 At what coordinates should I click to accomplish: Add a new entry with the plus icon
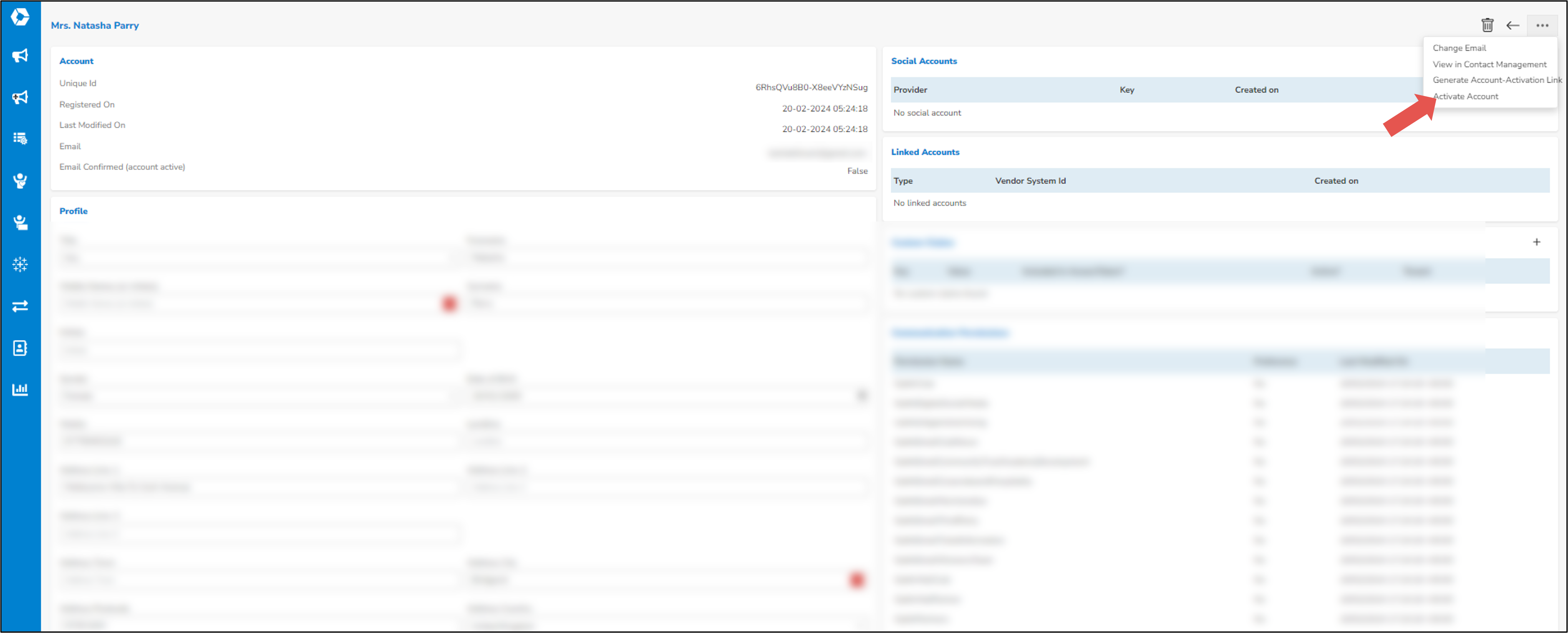tap(1536, 242)
